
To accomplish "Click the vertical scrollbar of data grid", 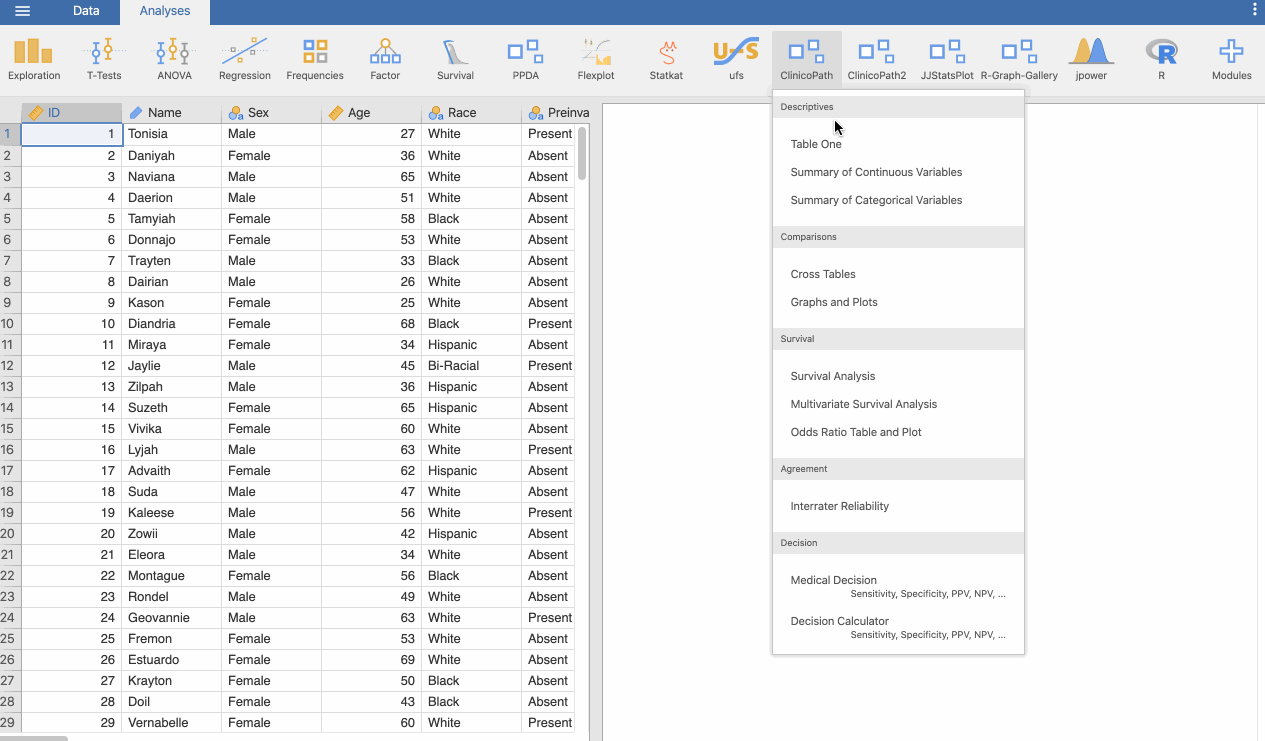I will (x=582, y=152).
